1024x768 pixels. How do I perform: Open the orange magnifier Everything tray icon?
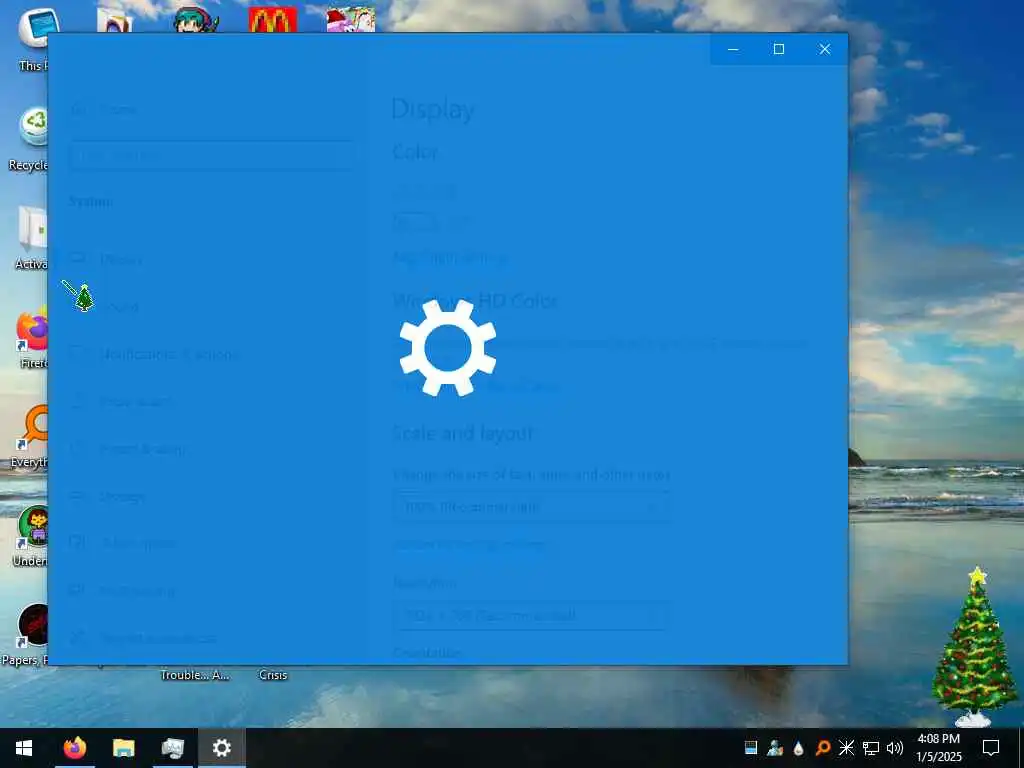click(x=823, y=748)
